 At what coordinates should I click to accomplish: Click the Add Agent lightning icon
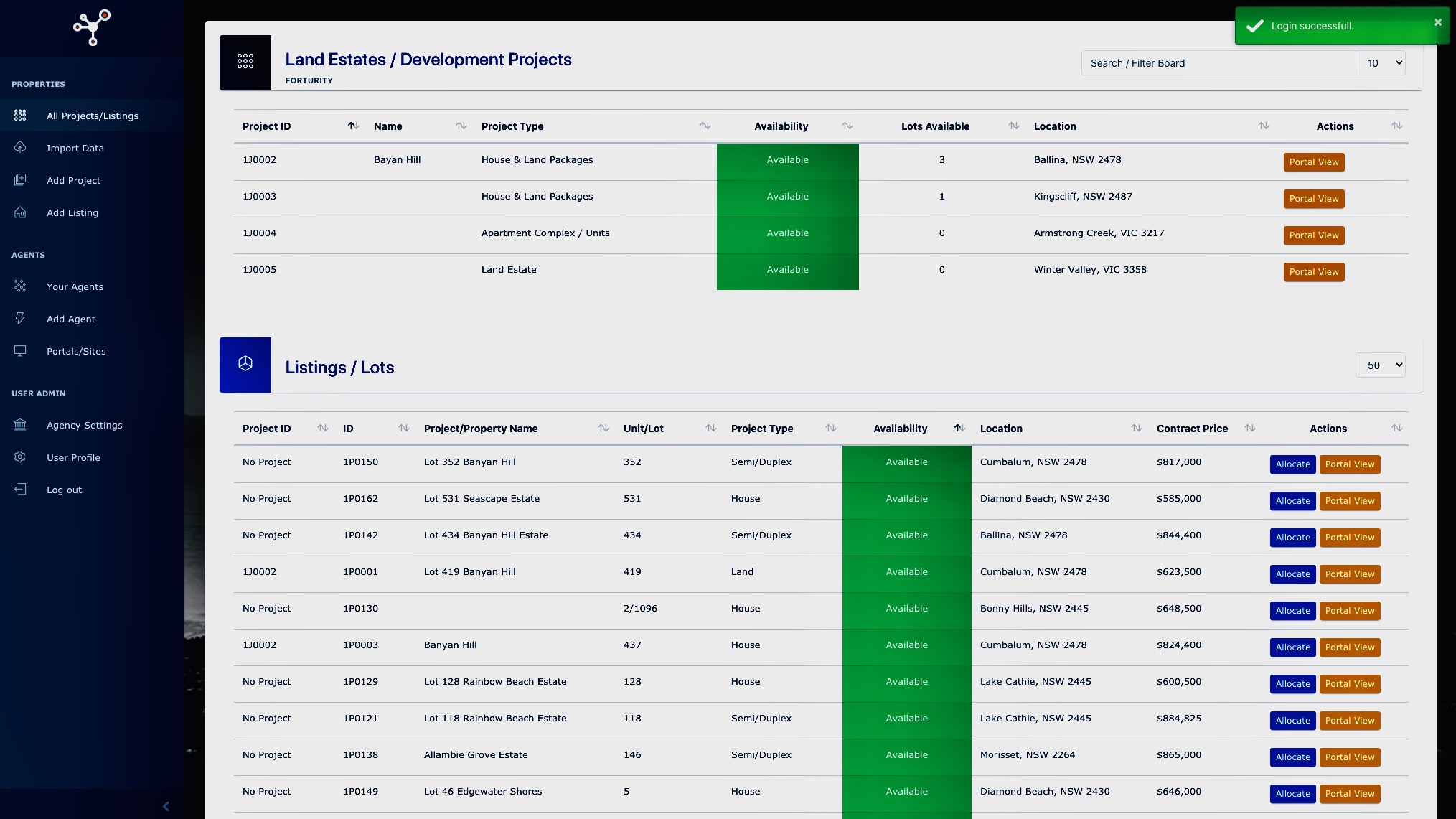click(20, 318)
